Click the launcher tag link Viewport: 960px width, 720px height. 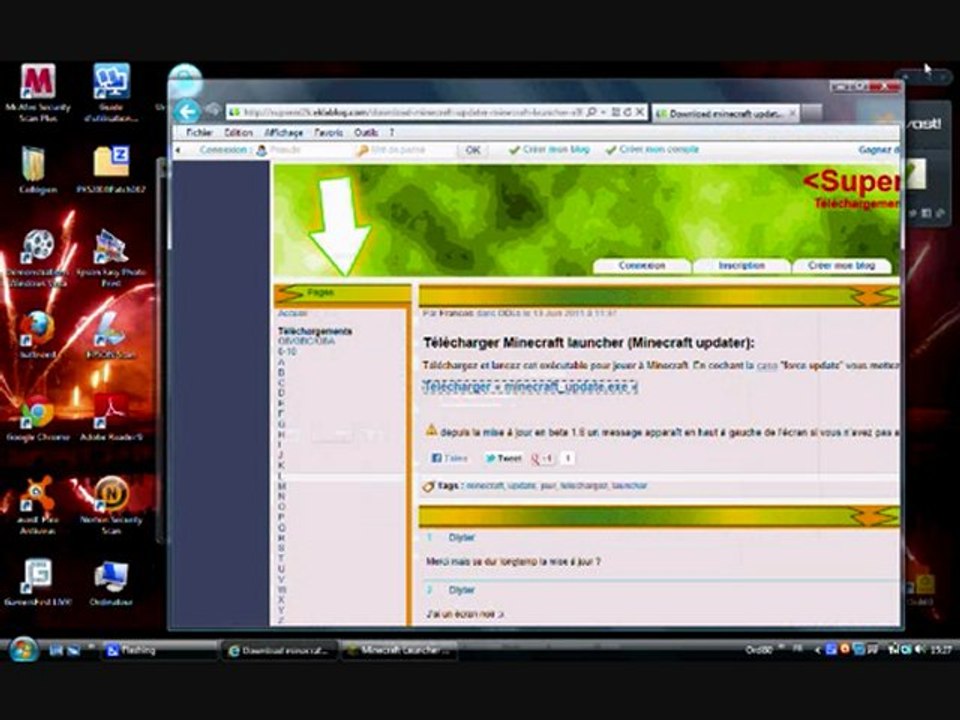(x=629, y=486)
